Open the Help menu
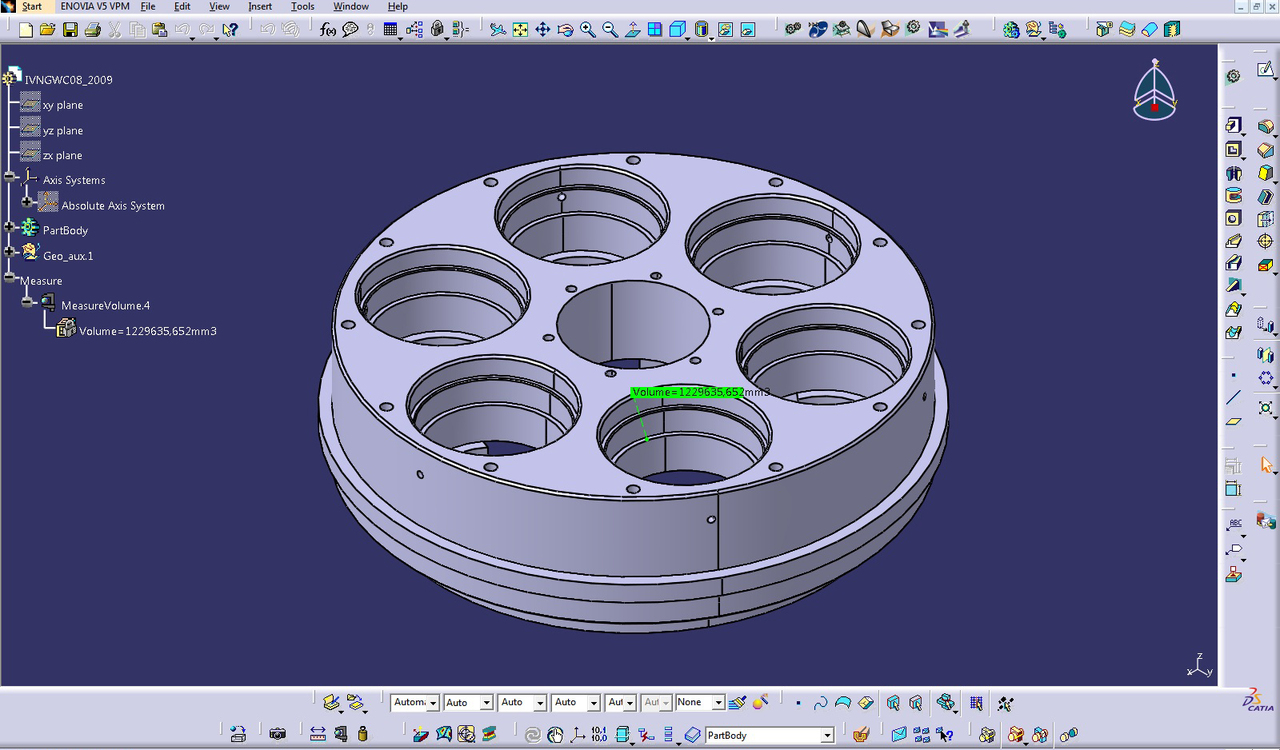Screen dimensions: 1280x750 398,6
